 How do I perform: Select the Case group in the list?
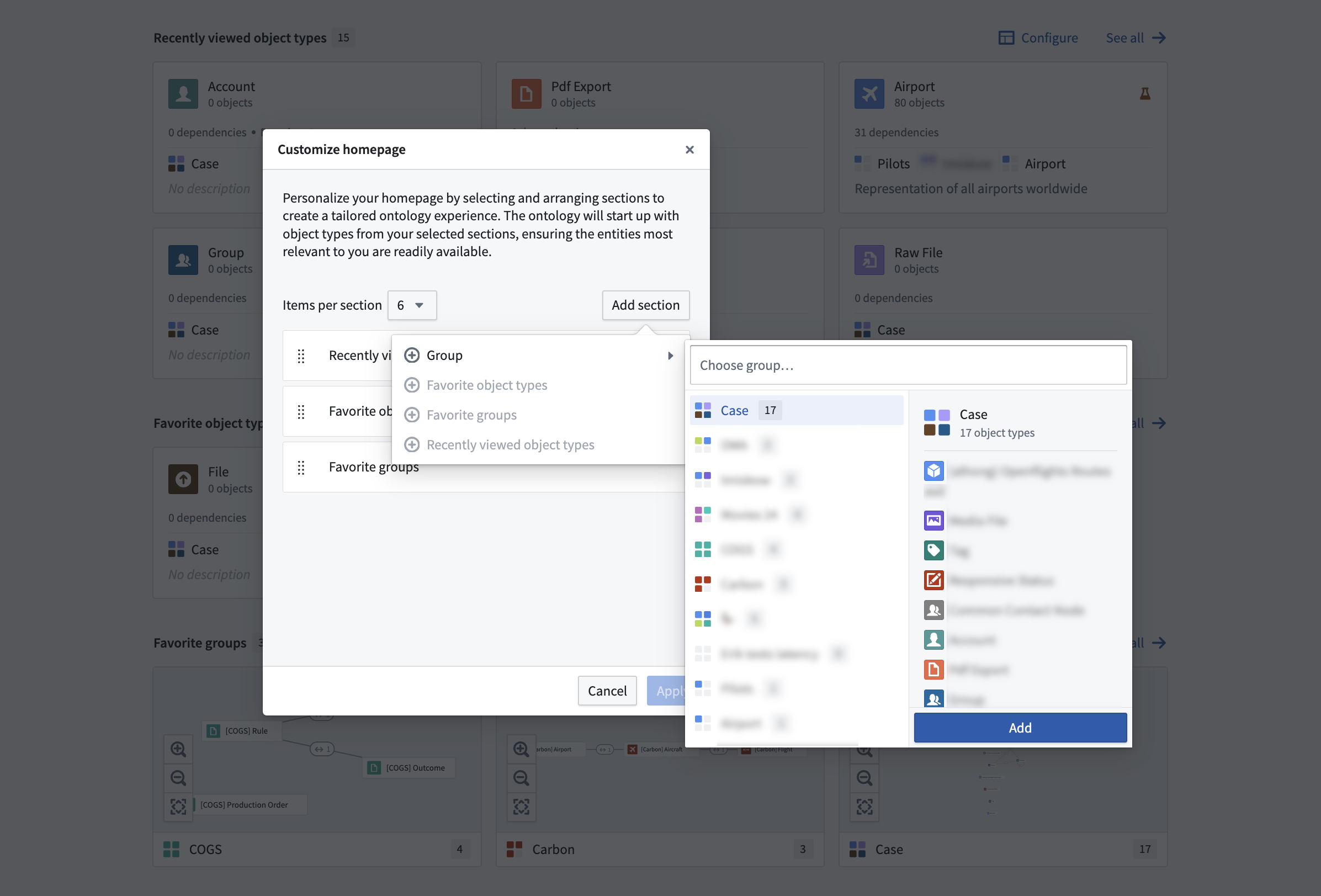796,410
